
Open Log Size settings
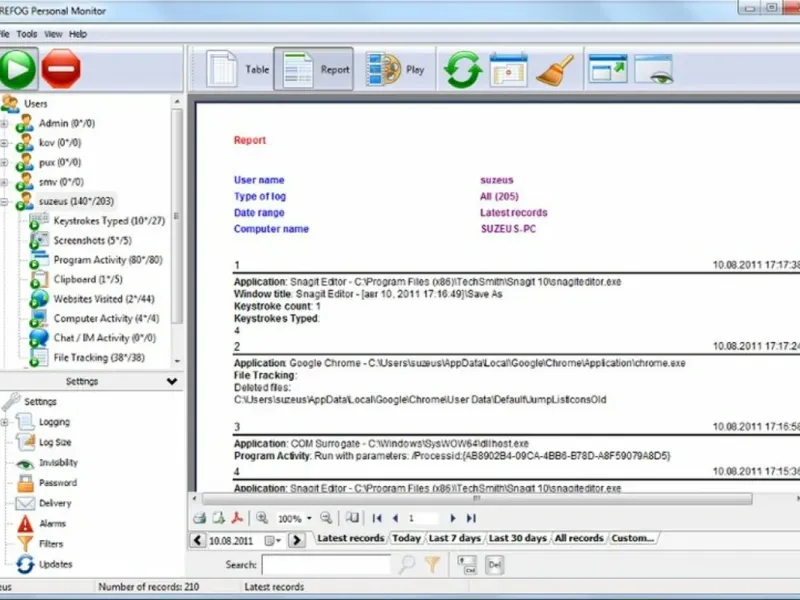coord(55,442)
